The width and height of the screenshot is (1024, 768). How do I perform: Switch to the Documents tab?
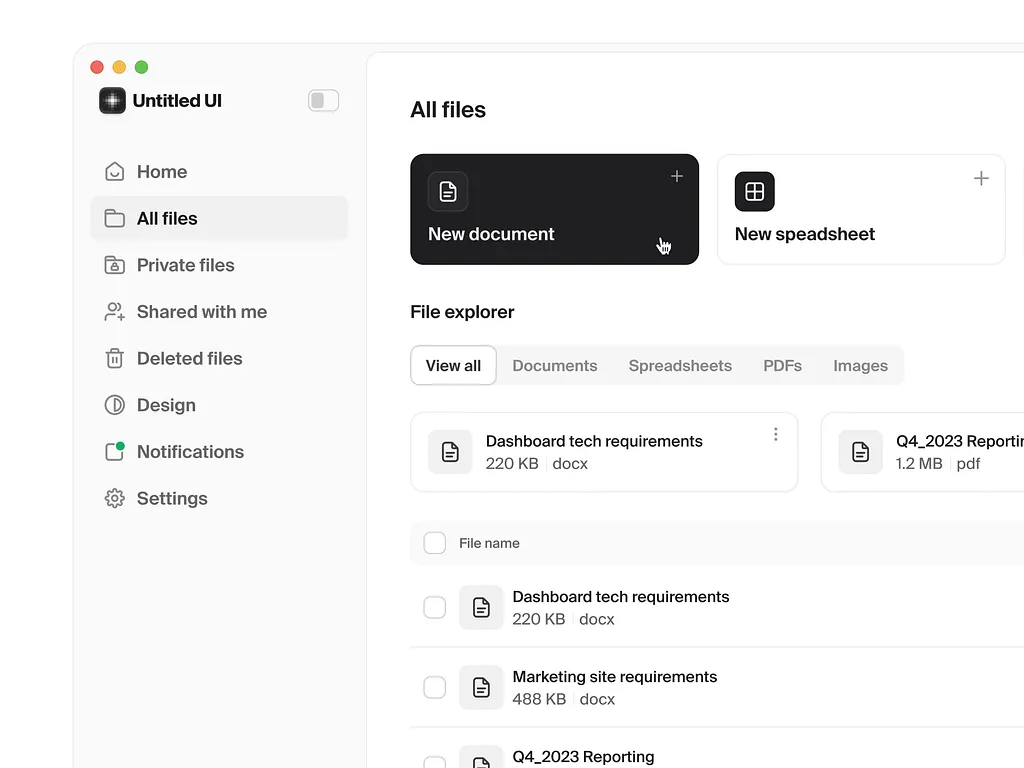[x=554, y=366]
